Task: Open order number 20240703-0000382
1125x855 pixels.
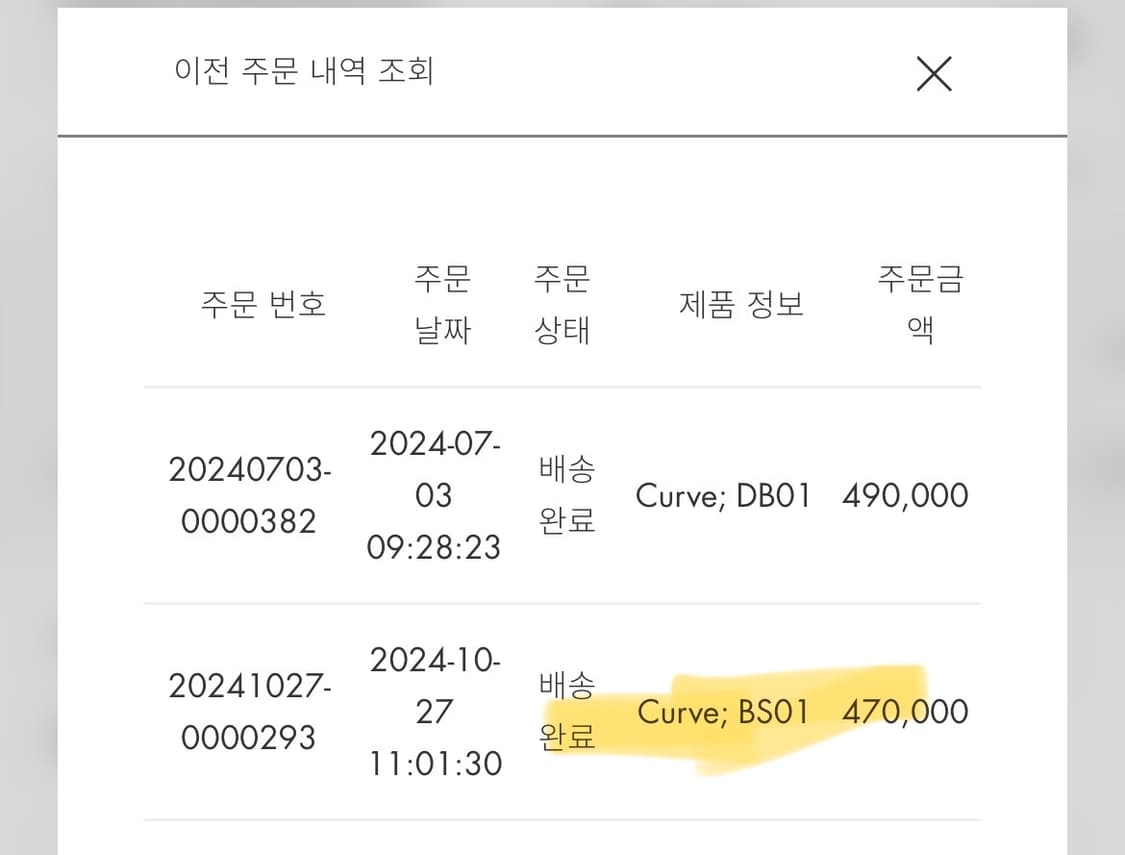Action: coord(248,494)
